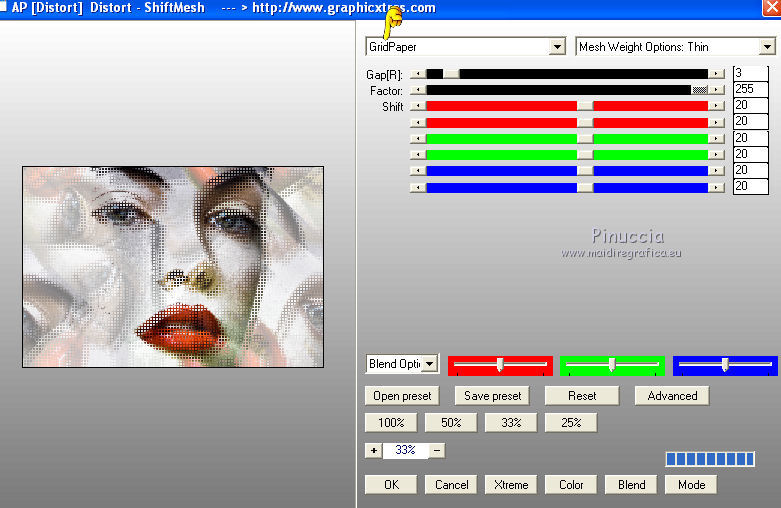Image resolution: width=781 pixels, height=508 pixels.
Task: Click left arrow of the first red Shift slider
Action: (418, 106)
